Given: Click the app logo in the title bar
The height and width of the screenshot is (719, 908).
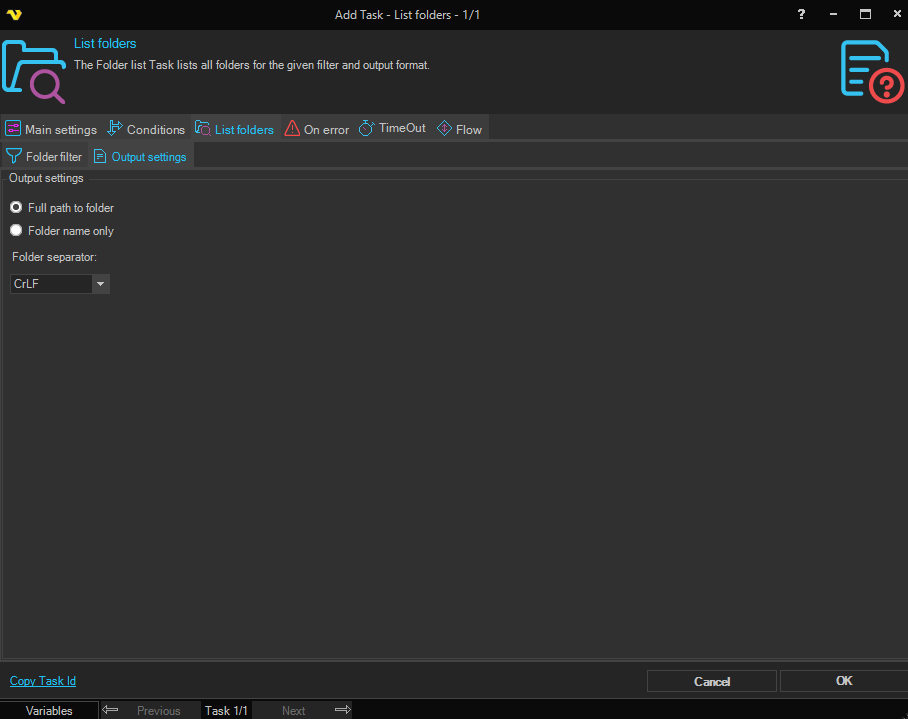Looking at the screenshot, I should pos(13,14).
